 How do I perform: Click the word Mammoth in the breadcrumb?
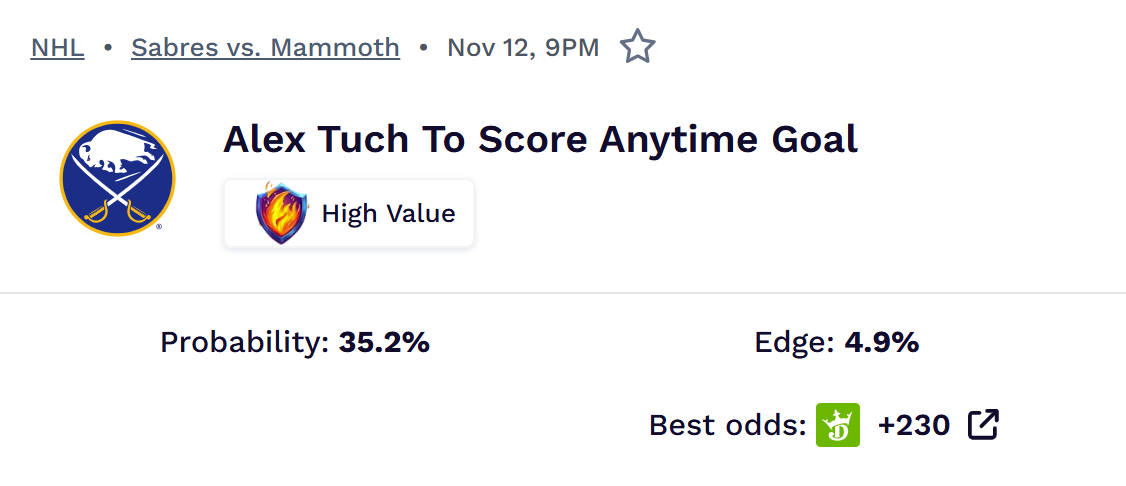pos(343,47)
